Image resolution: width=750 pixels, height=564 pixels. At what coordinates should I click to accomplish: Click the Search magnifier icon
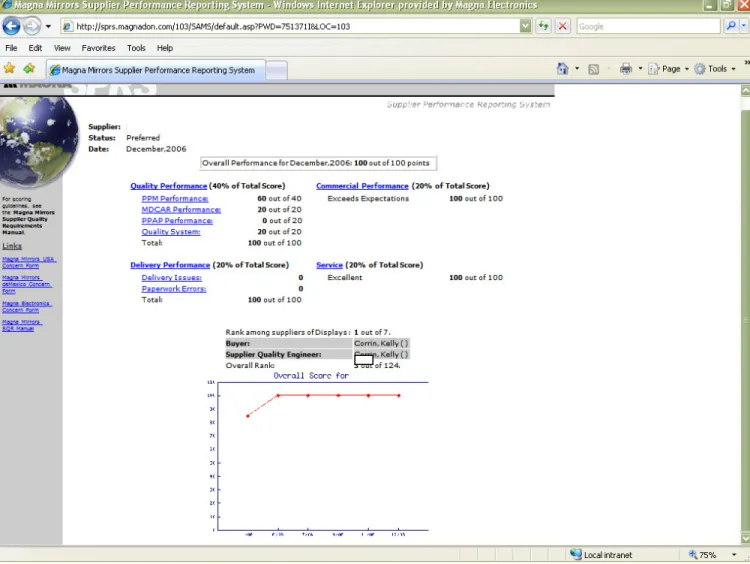point(730,26)
